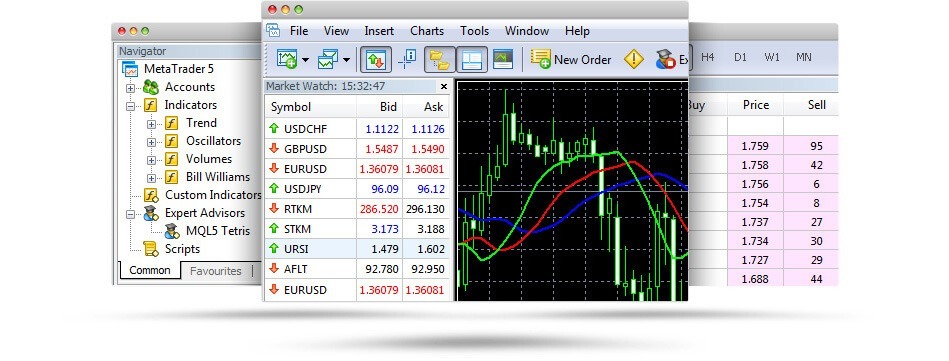The height and width of the screenshot is (361, 949).
Task: Close the Market Watch panel
Action: point(444,87)
